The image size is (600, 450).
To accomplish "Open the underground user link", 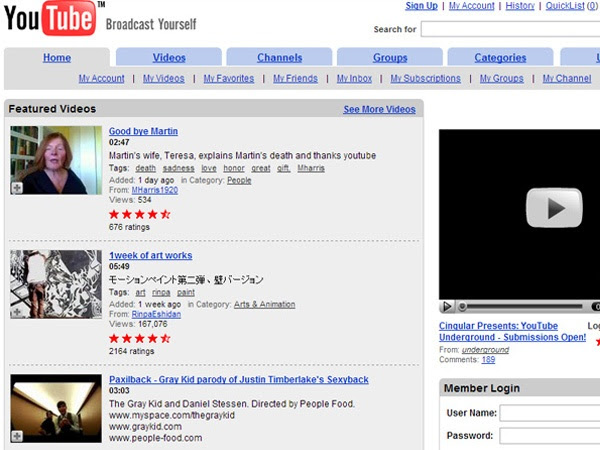I will coord(485,350).
